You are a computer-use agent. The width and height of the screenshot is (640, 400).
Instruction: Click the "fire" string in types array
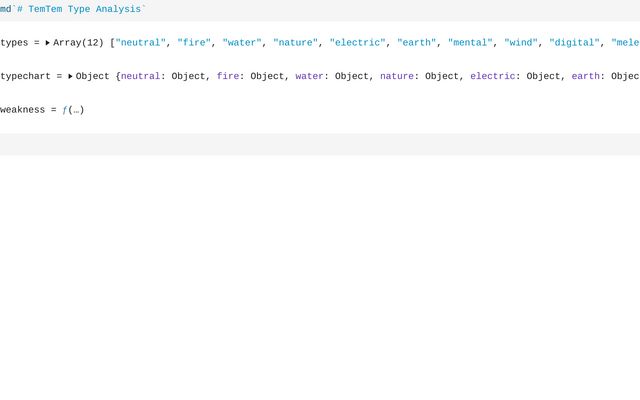(194, 43)
